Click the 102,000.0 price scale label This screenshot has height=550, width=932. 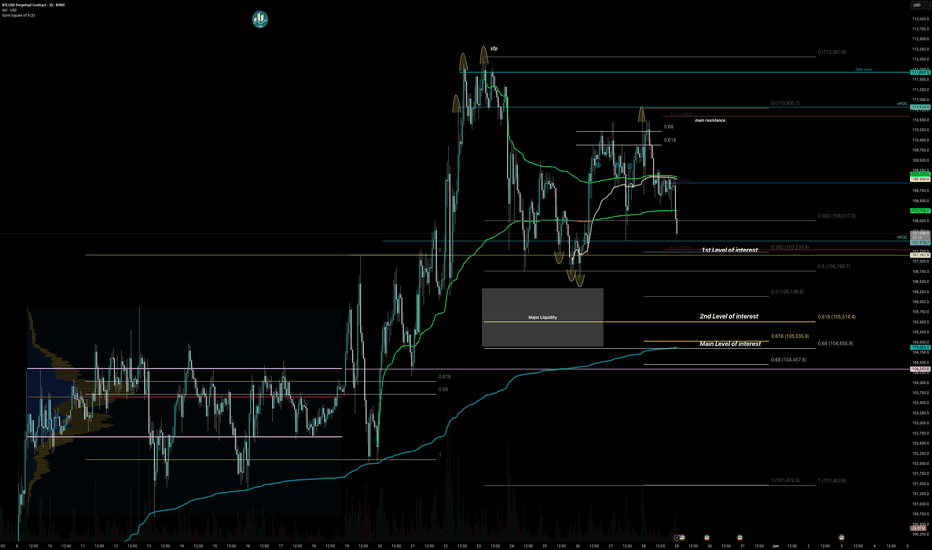point(921,463)
